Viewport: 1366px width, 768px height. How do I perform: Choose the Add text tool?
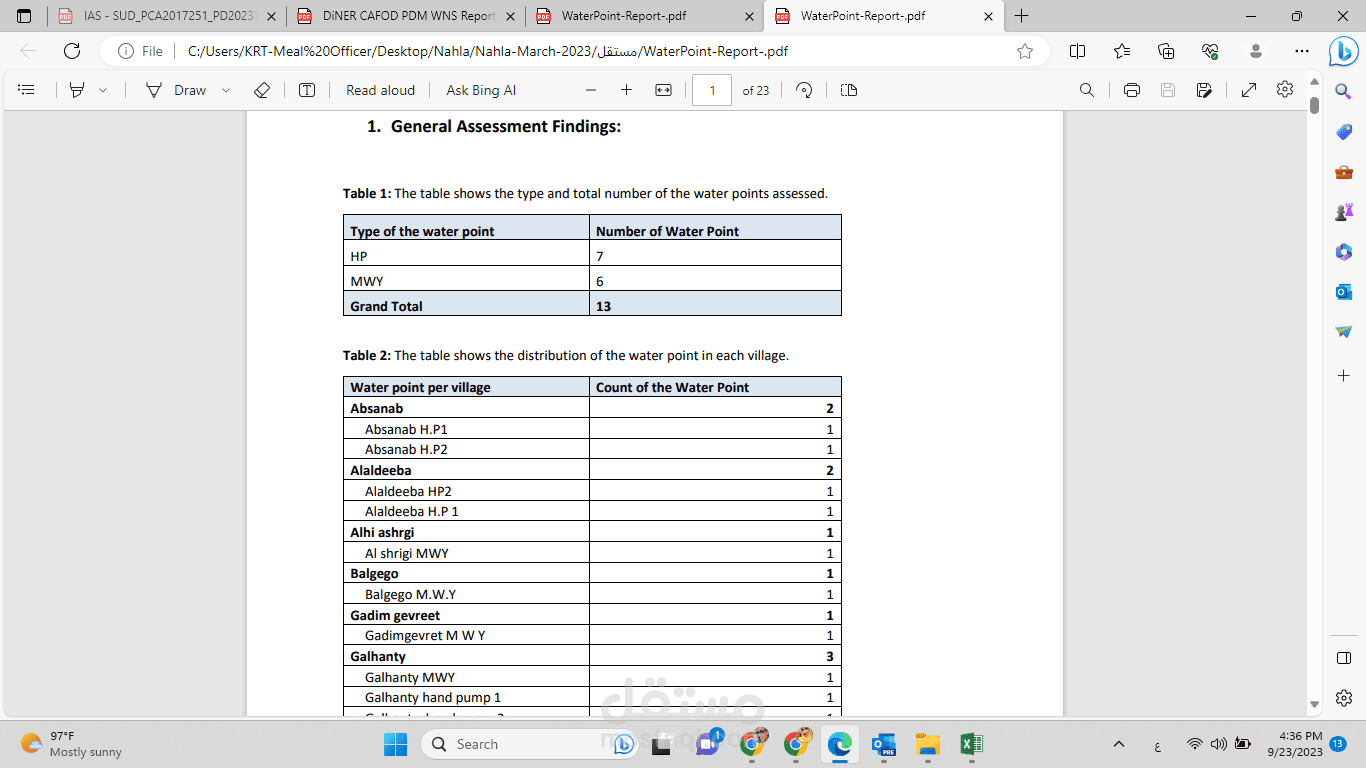pos(307,90)
